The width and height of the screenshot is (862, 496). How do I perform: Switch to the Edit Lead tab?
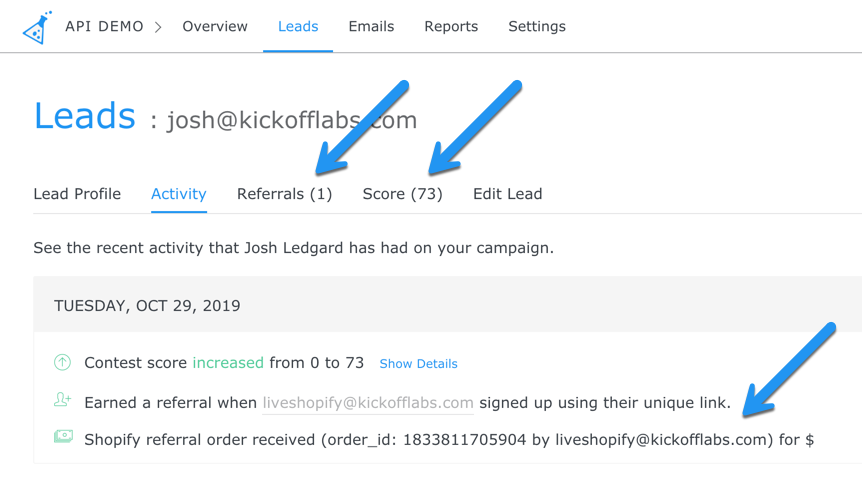click(x=507, y=194)
